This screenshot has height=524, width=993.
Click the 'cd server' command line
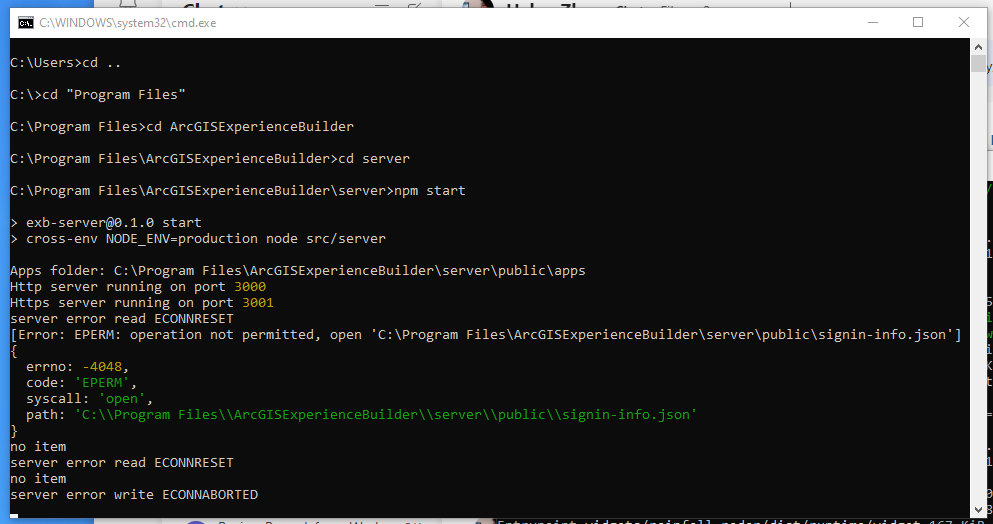[x=210, y=158]
